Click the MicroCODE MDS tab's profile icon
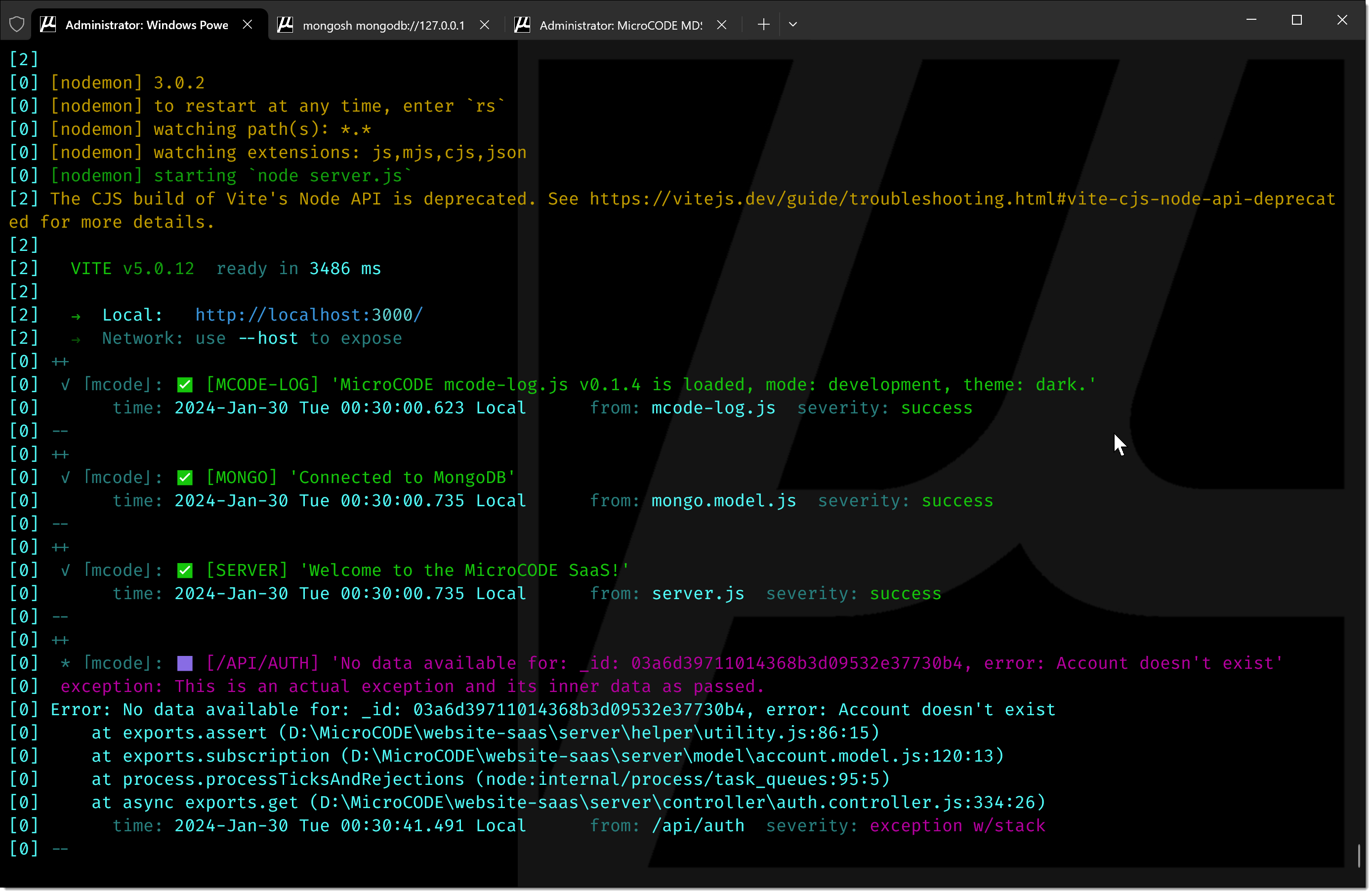The height and width of the screenshot is (894, 1372). [523, 25]
